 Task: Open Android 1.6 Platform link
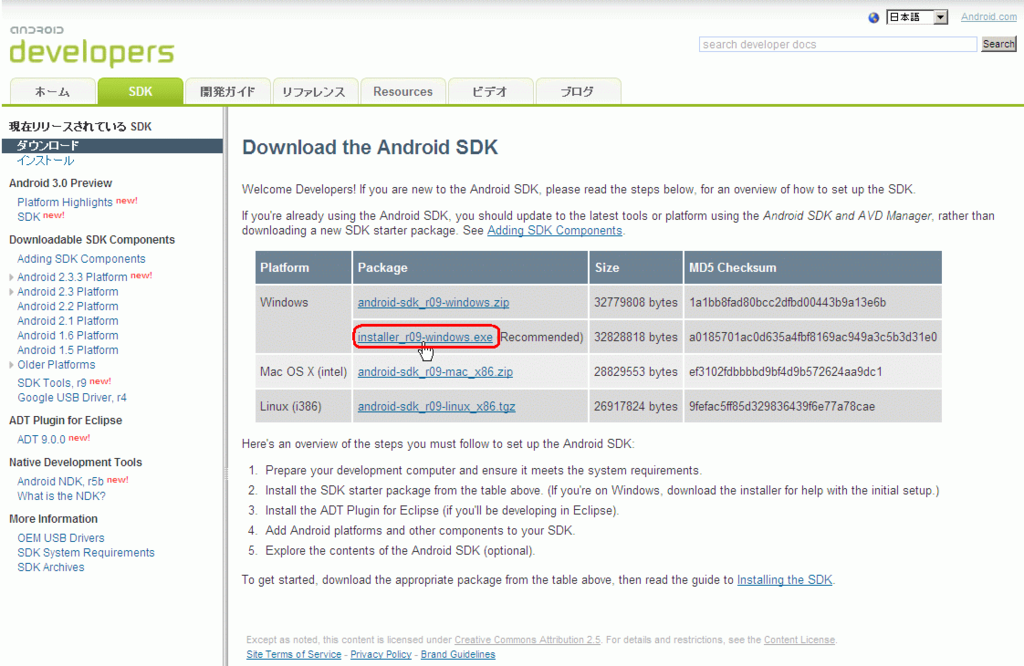pyautogui.click(x=68, y=336)
